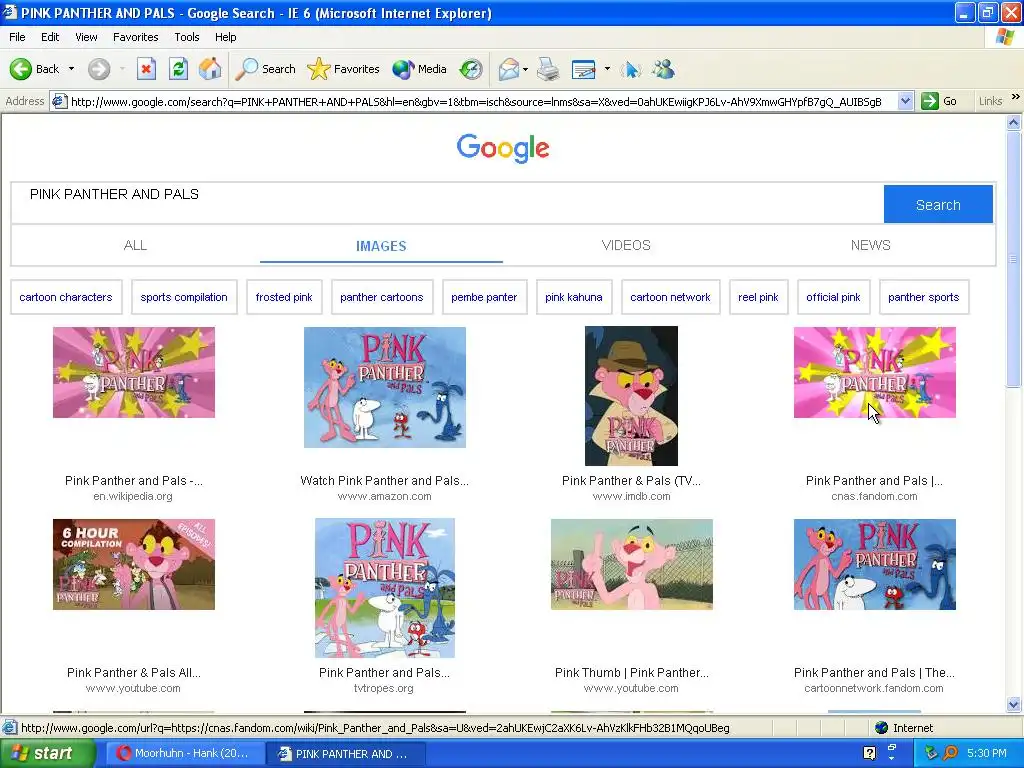Image resolution: width=1024 pixels, height=768 pixels.
Task: Click the scrollbar down arrow
Action: [x=1014, y=704]
